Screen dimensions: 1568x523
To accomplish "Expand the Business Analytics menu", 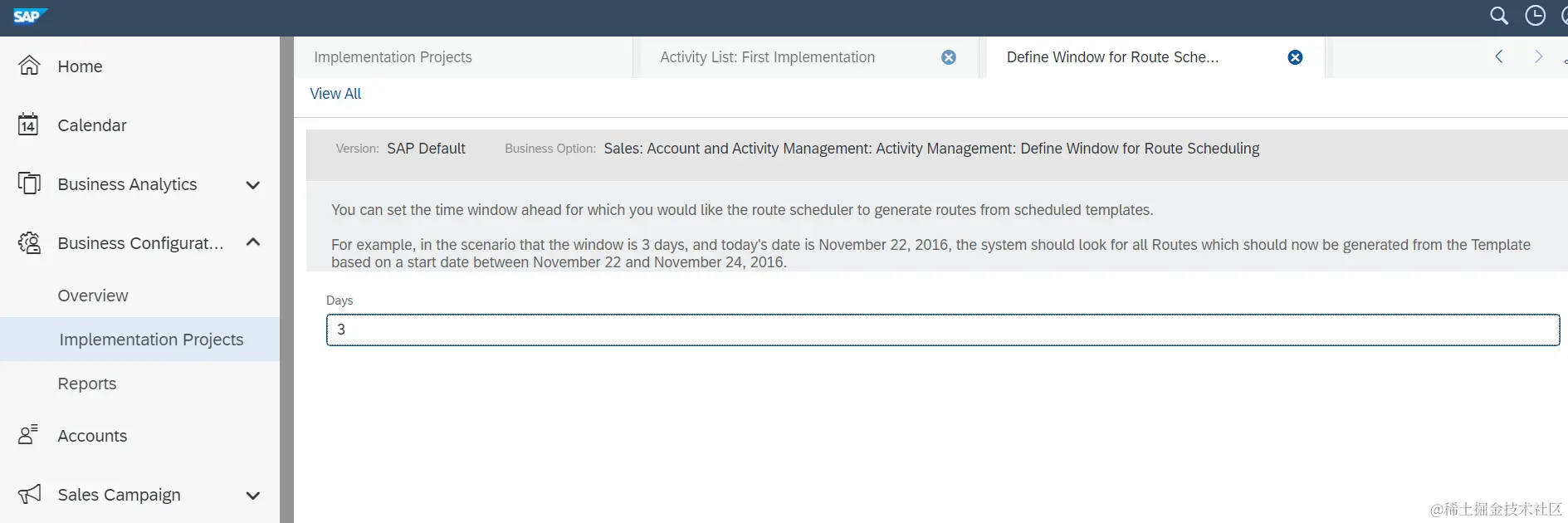I will point(253,184).
